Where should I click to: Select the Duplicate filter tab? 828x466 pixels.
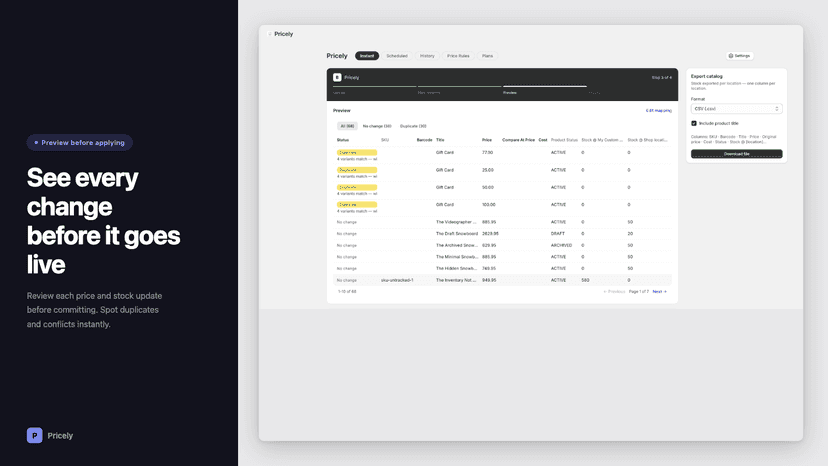click(413, 126)
